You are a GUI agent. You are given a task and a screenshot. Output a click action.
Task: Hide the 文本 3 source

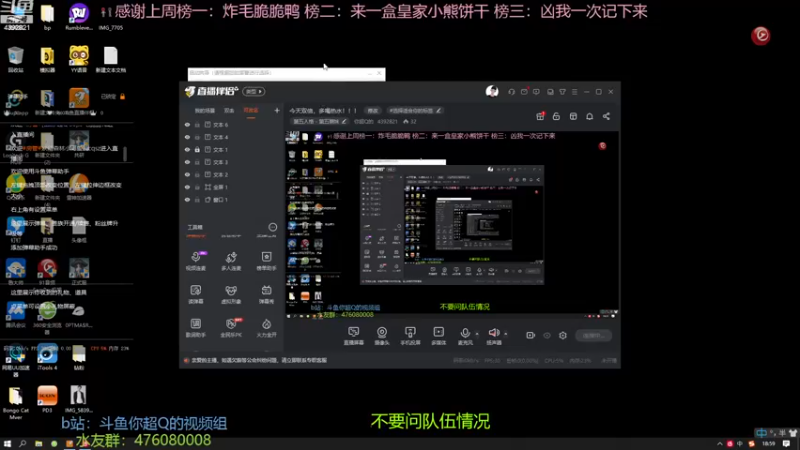pos(187,162)
